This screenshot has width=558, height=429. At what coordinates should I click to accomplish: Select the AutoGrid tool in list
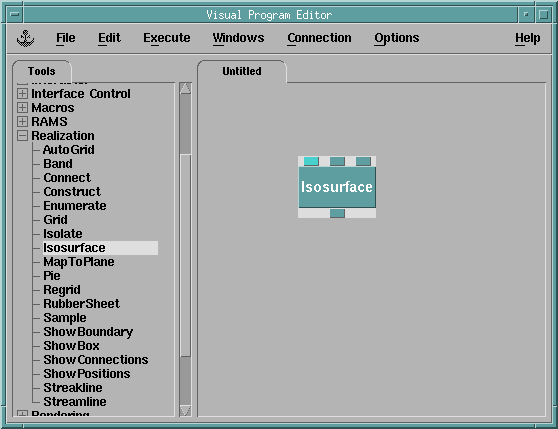pos(69,150)
